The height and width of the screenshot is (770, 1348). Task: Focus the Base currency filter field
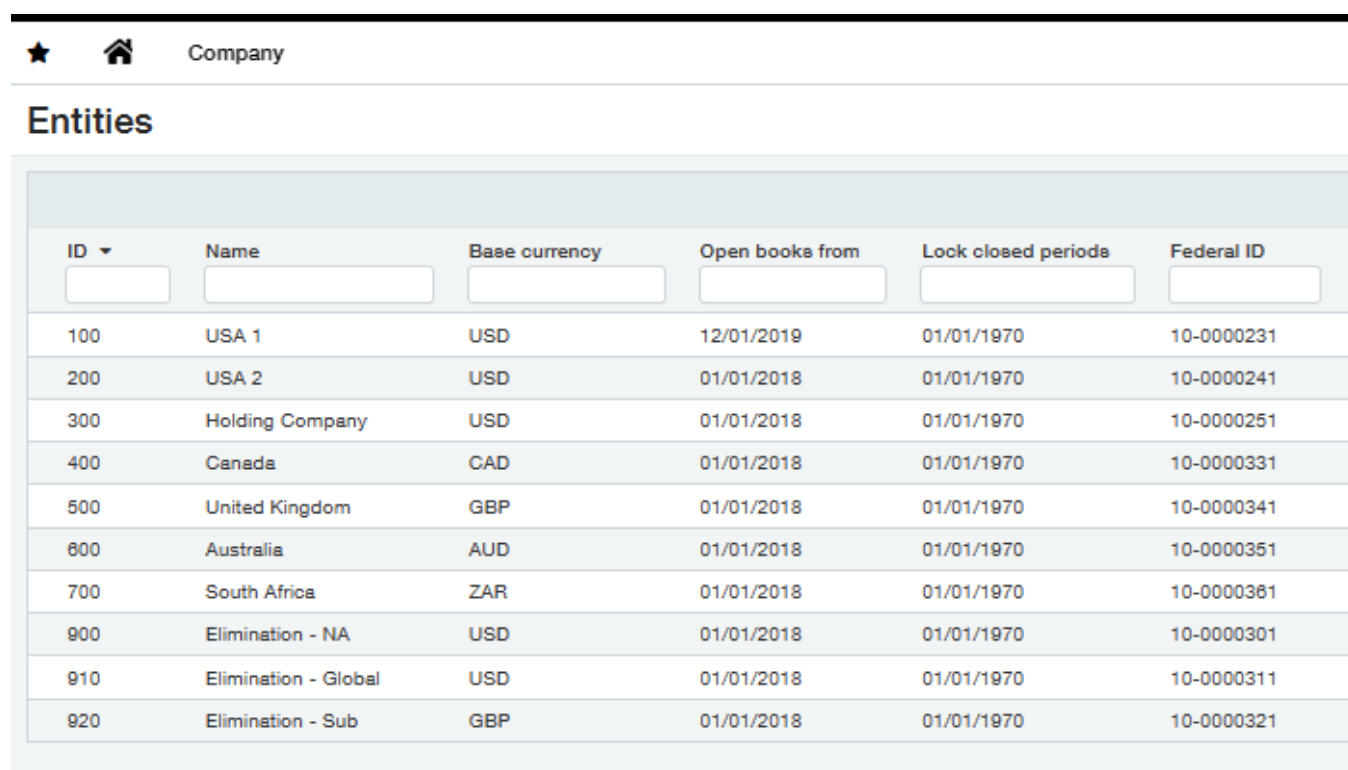coord(566,285)
